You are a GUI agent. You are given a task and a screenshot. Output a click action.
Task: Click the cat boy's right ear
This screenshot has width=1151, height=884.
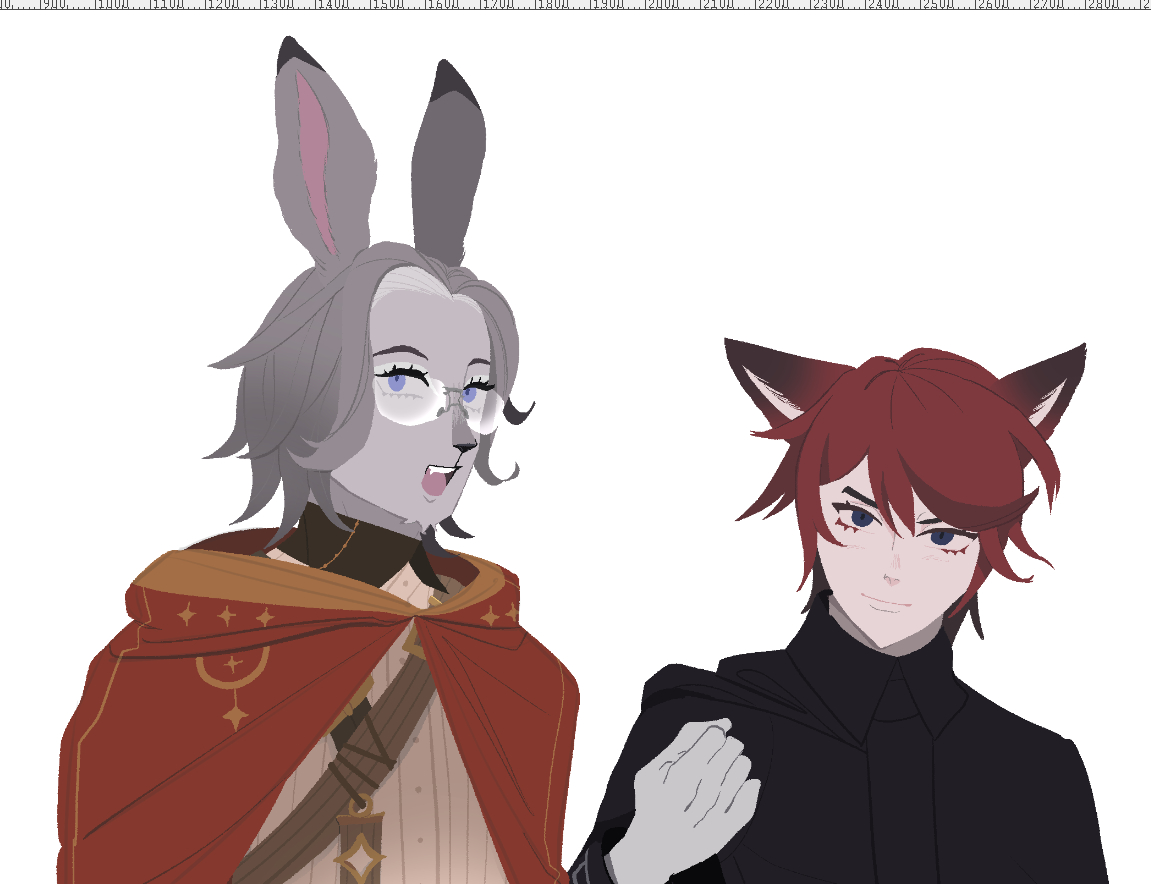click(x=1050, y=385)
